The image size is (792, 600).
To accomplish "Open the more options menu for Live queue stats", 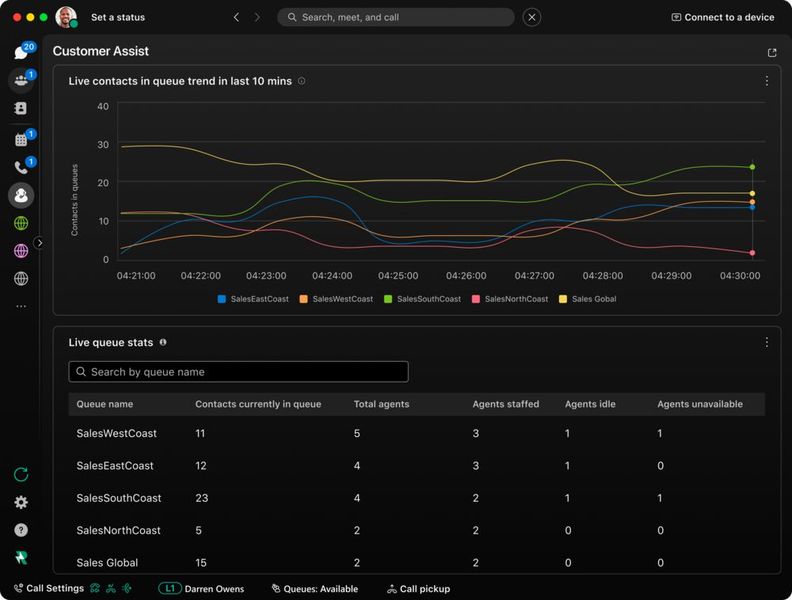I will 767,342.
